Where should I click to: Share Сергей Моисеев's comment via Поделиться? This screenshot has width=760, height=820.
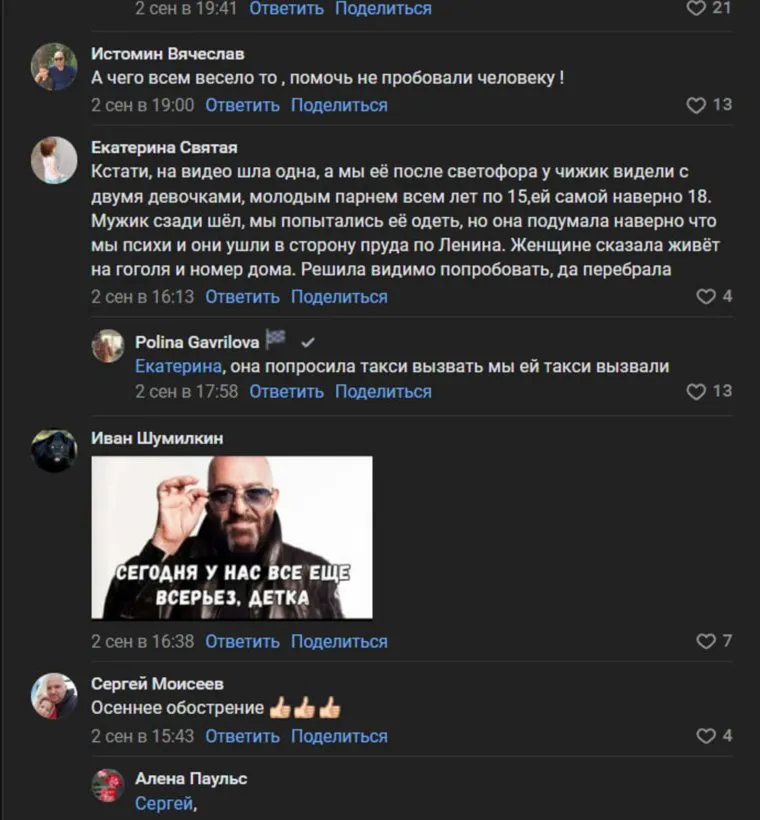(x=339, y=736)
